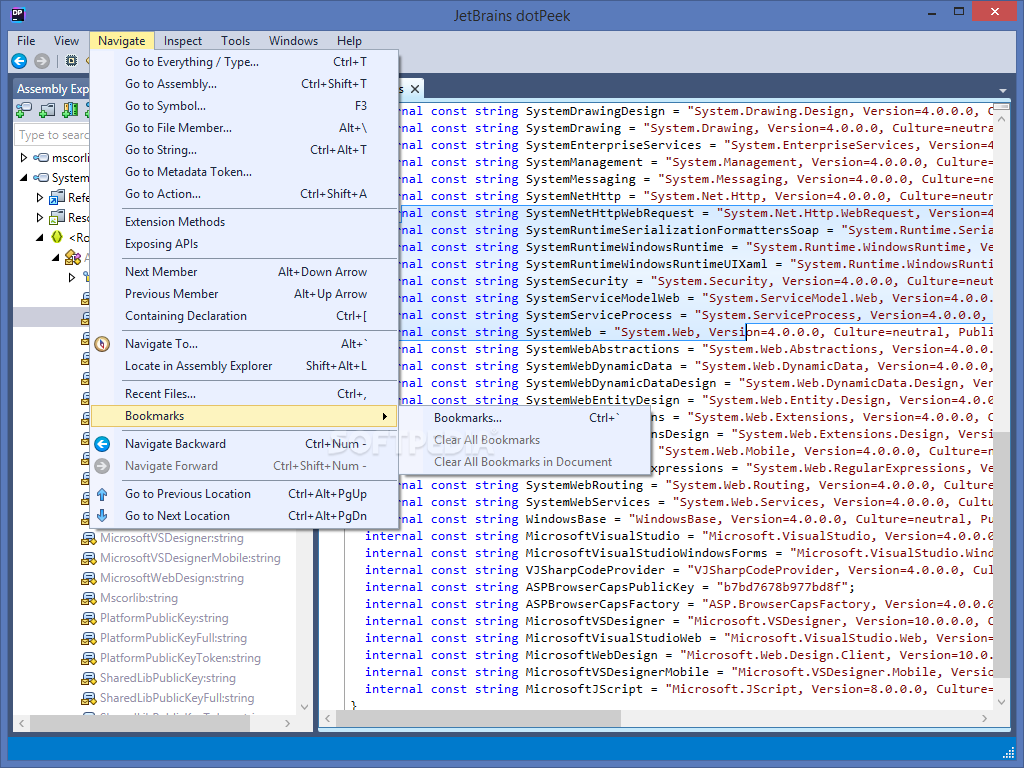Choose Previous Member
Image resolution: width=1024 pixels, height=768 pixels.
pos(244,294)
